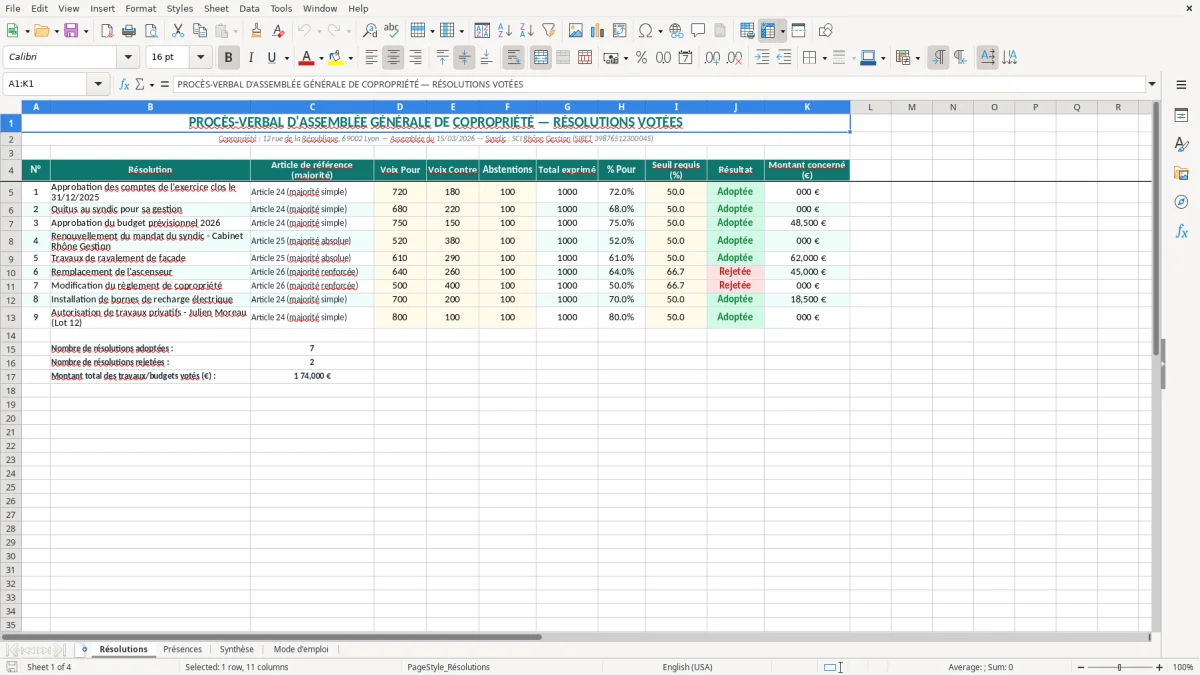1200x675 pixels.
Task: Run the spelling check
Action: tap(391, 31)
